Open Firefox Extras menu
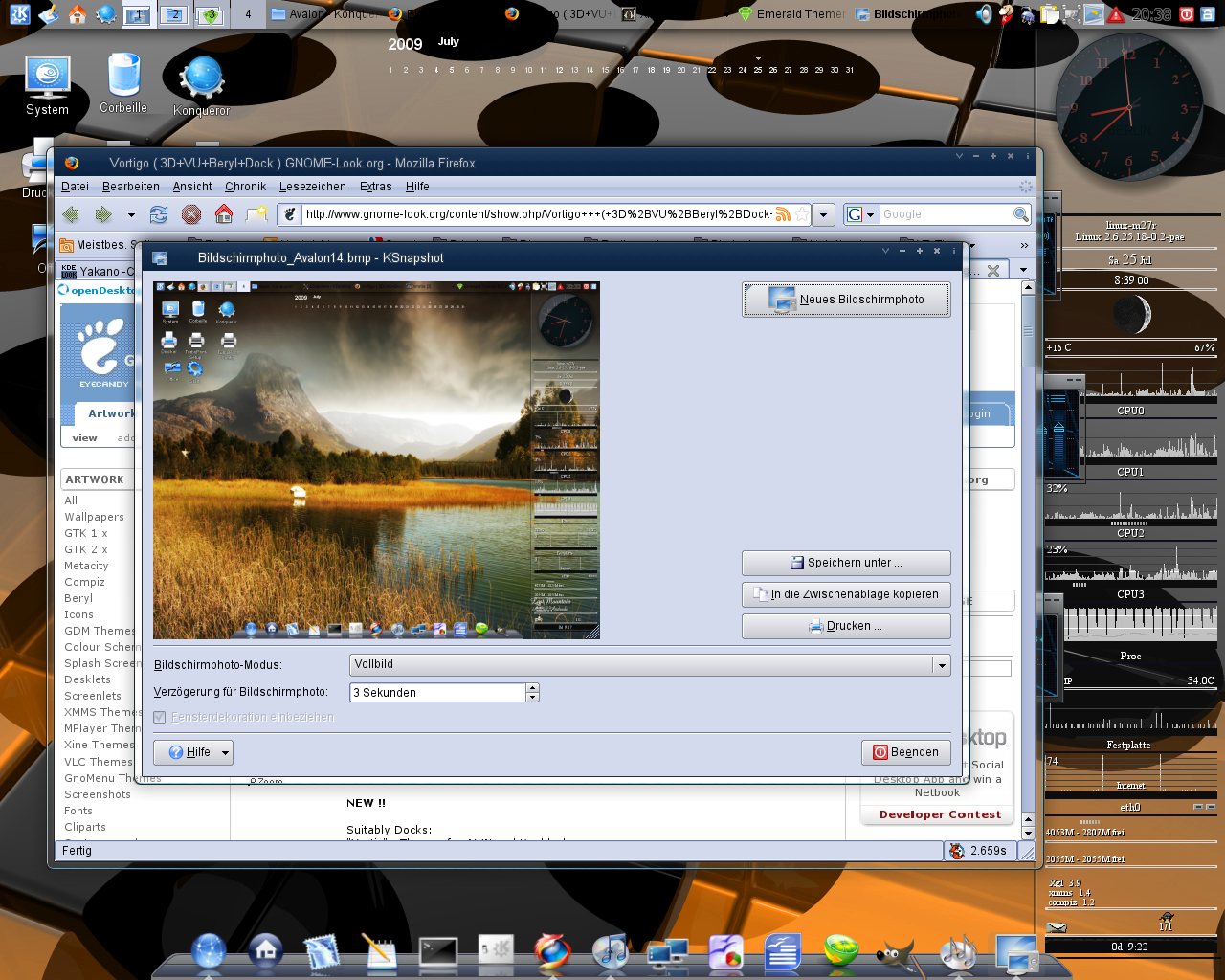This screenshot has height=980, width=1225. (x=375, y=187)
